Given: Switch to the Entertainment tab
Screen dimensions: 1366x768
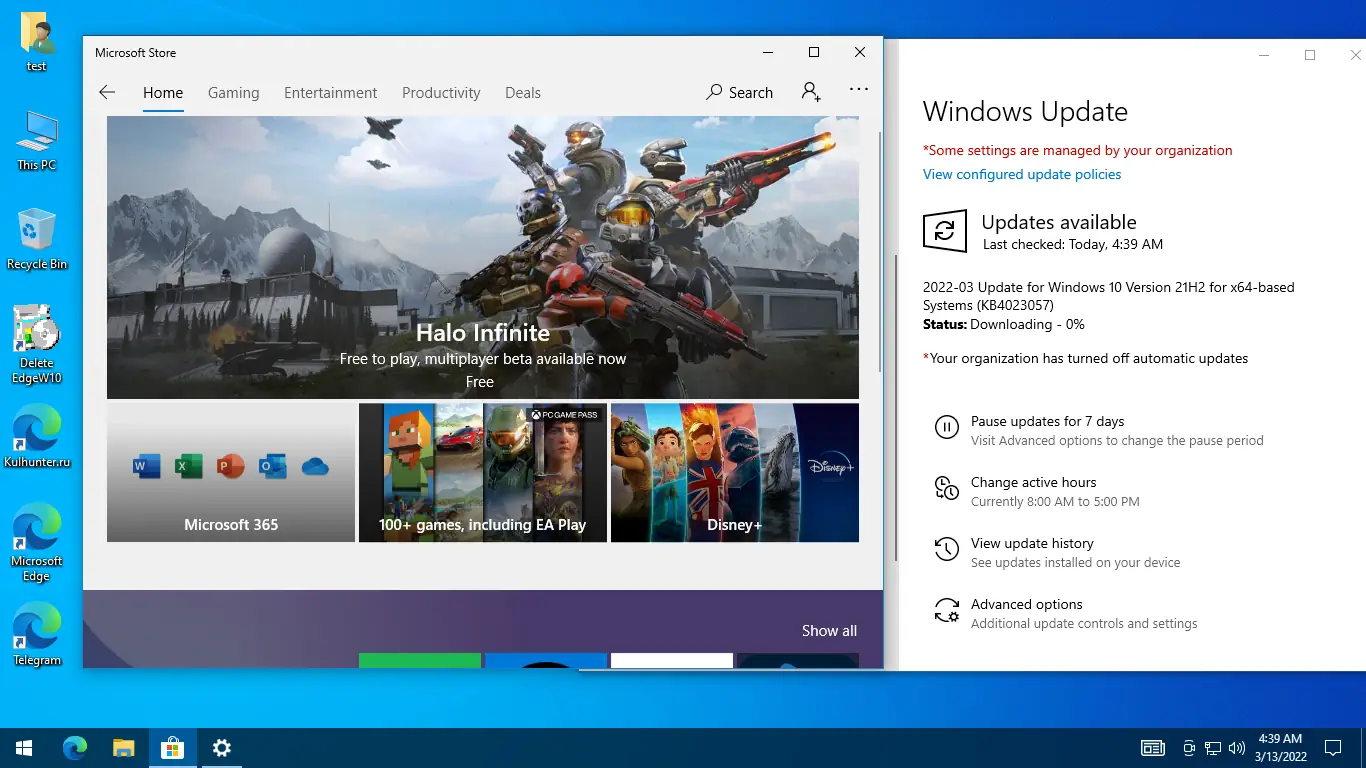Looking at the screenshot, I should [331, 93].
